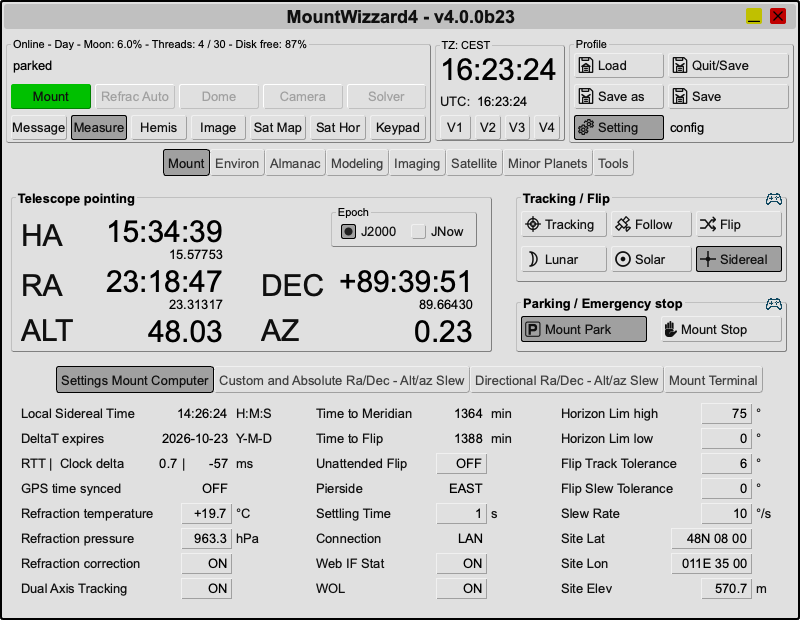
Task: Click the Save as profile button
Action: (x=618, y=96)
